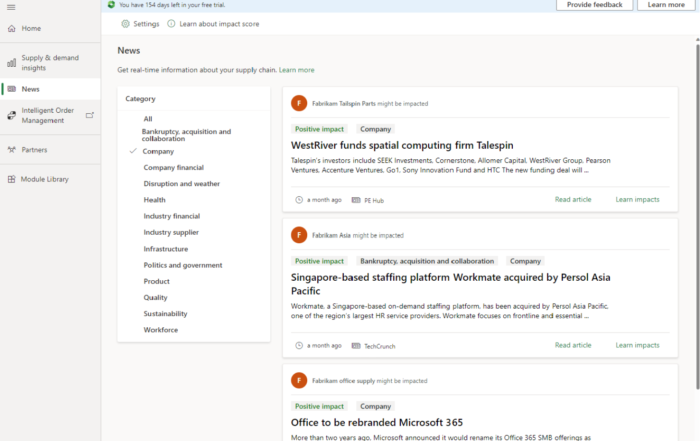Open Office to be rebranded headline
Image resolution: width=700 pixels, height=441 pixels.
pyautogui.click(x=377, y=422)
